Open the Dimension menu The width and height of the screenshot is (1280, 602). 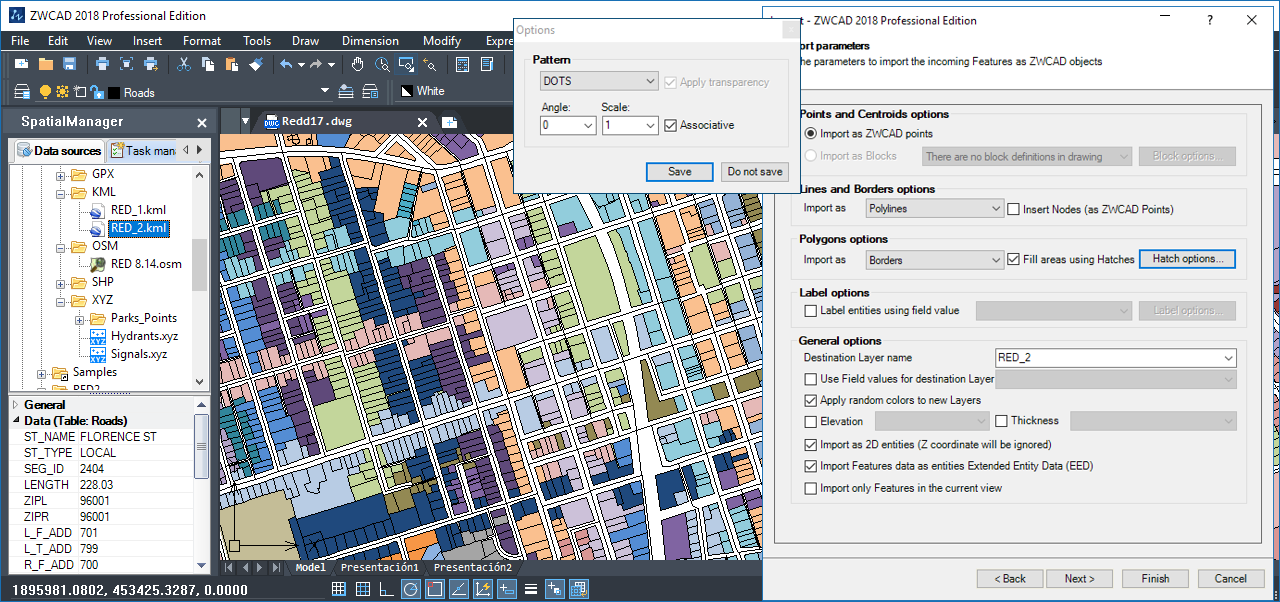pos(370,41)
